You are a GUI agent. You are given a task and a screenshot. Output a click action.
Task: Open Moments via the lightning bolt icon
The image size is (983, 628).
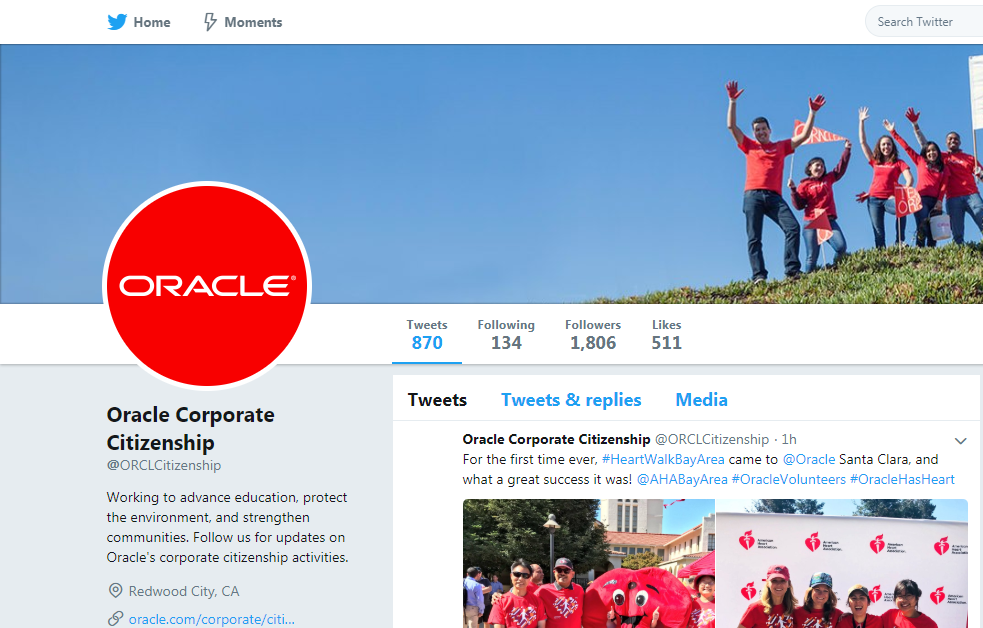(210, 22)
